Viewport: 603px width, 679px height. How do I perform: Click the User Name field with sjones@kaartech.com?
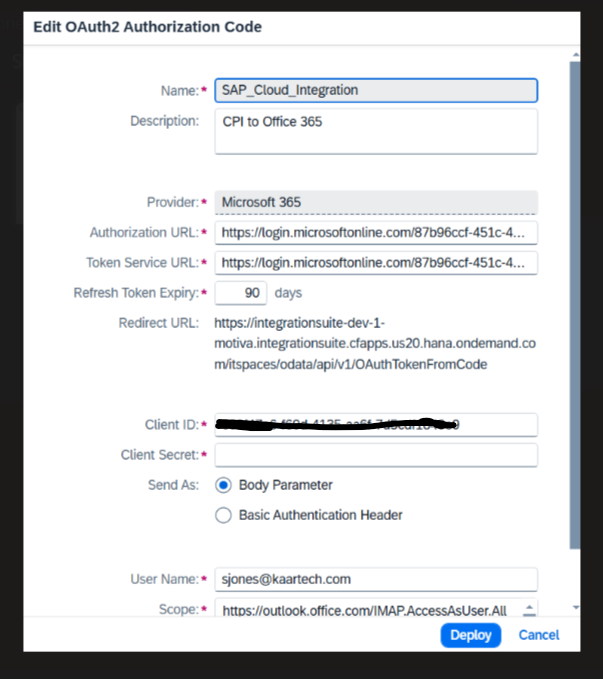click(x=376, y=579)
